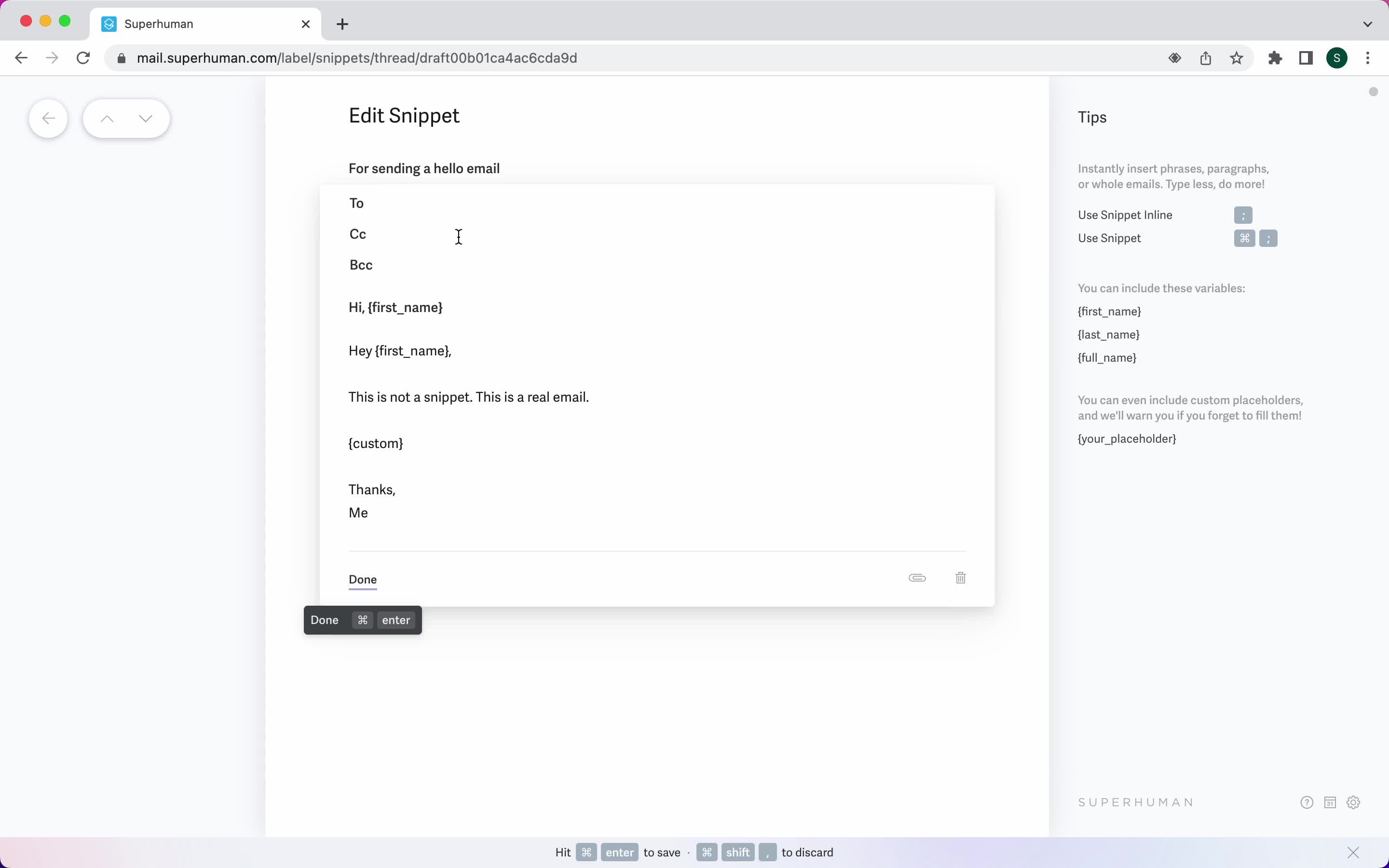Click the back arrow round button
The width and height of the screenshot is (1389, 868).
(x=48, y=119)
